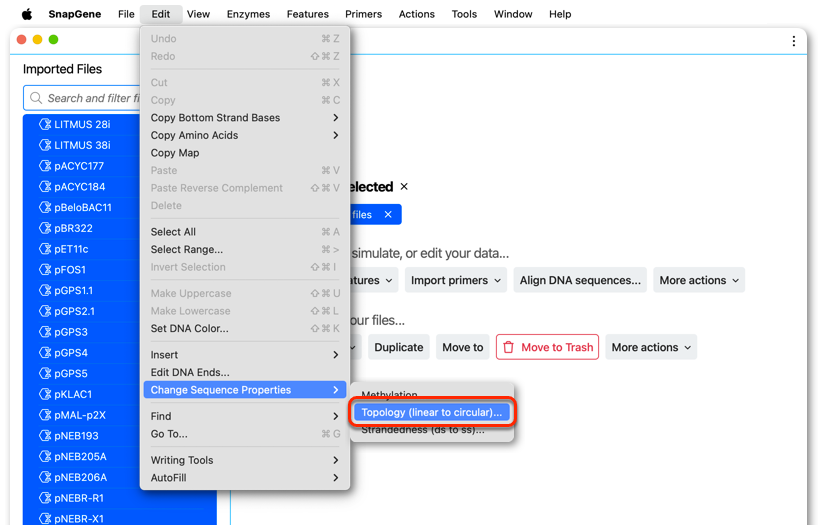The height and width of the screenshot is (530, 823).
Task: Click the DNA file icon beside pBeloBAC11
Action: 45,207
